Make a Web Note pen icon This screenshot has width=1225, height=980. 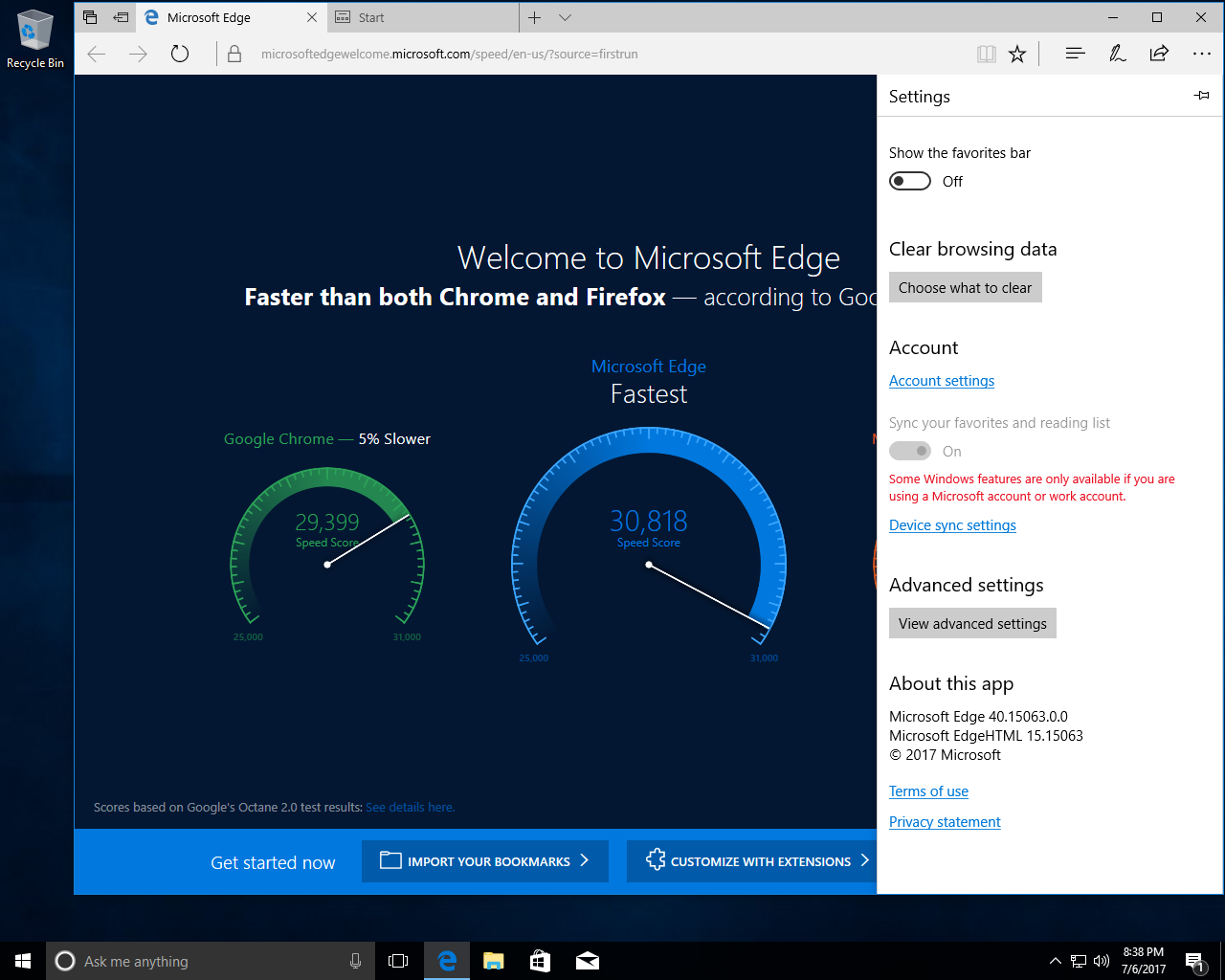pos(1117,54)
